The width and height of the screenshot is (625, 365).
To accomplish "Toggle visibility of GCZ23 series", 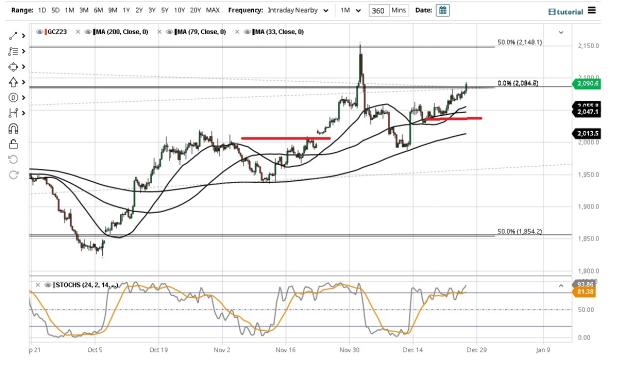I will tap(39, 32).
